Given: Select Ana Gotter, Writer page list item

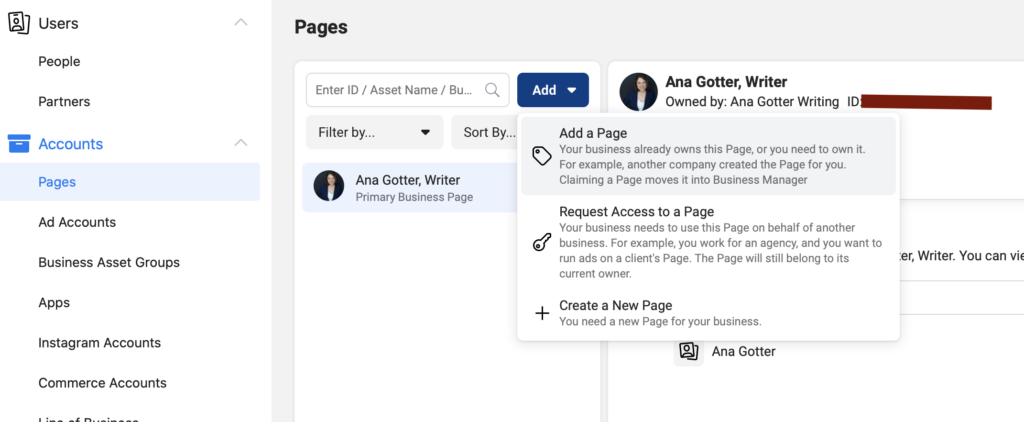Looking at the screenshot, I should tap(410, 187).
